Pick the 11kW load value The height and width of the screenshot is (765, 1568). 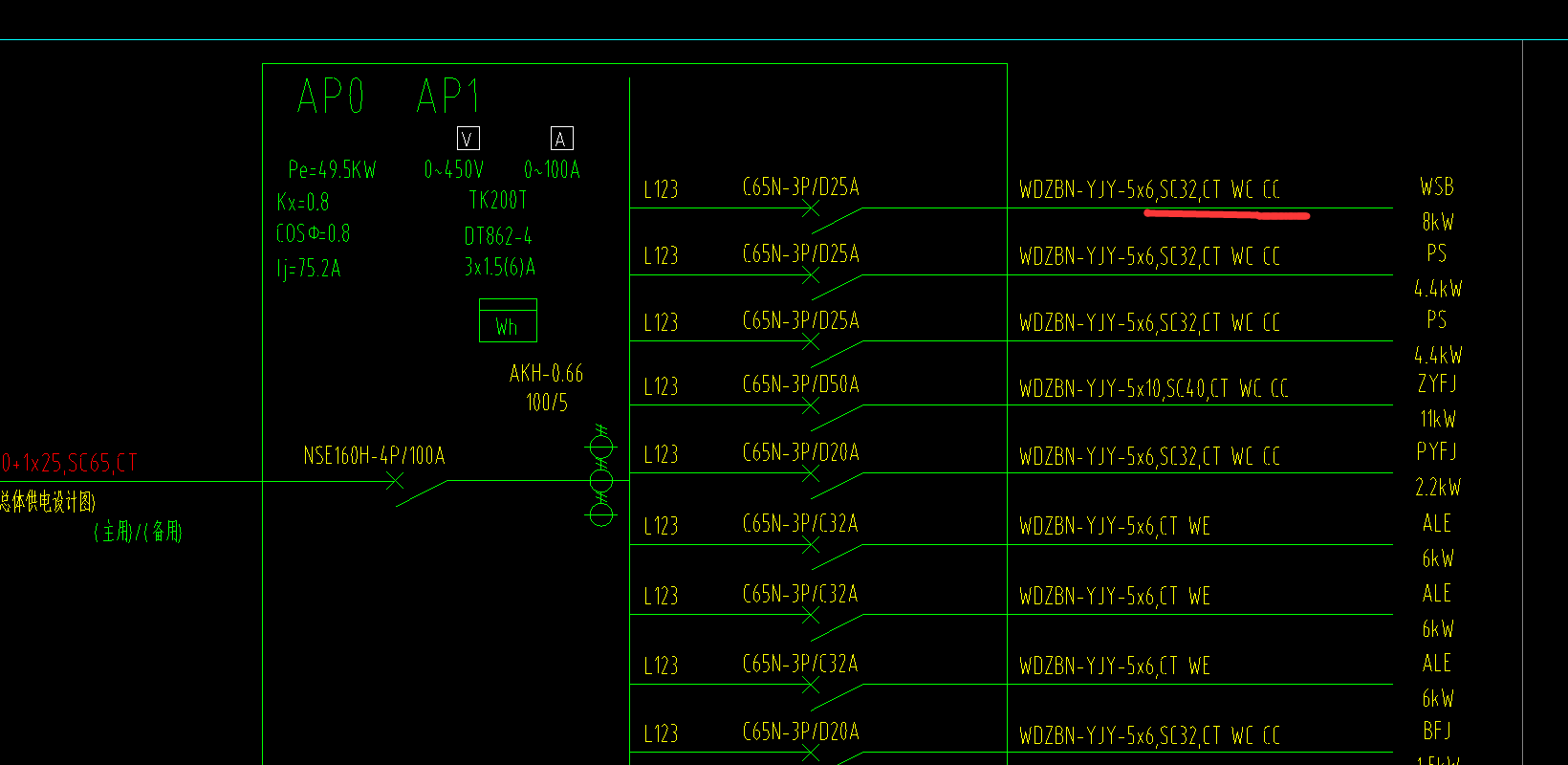[1438, 419]
